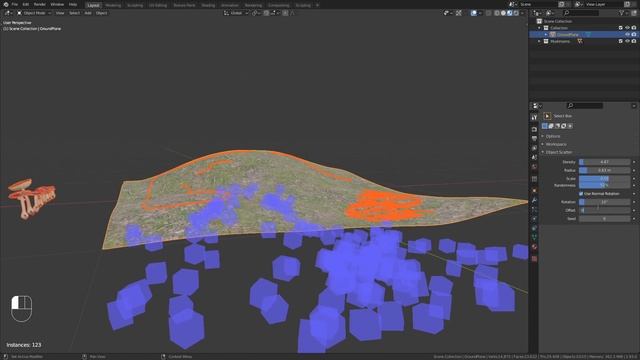This screenshot has height=360, width=640.
Task: Click the outliner filter funnel icon
Action: 622,13
